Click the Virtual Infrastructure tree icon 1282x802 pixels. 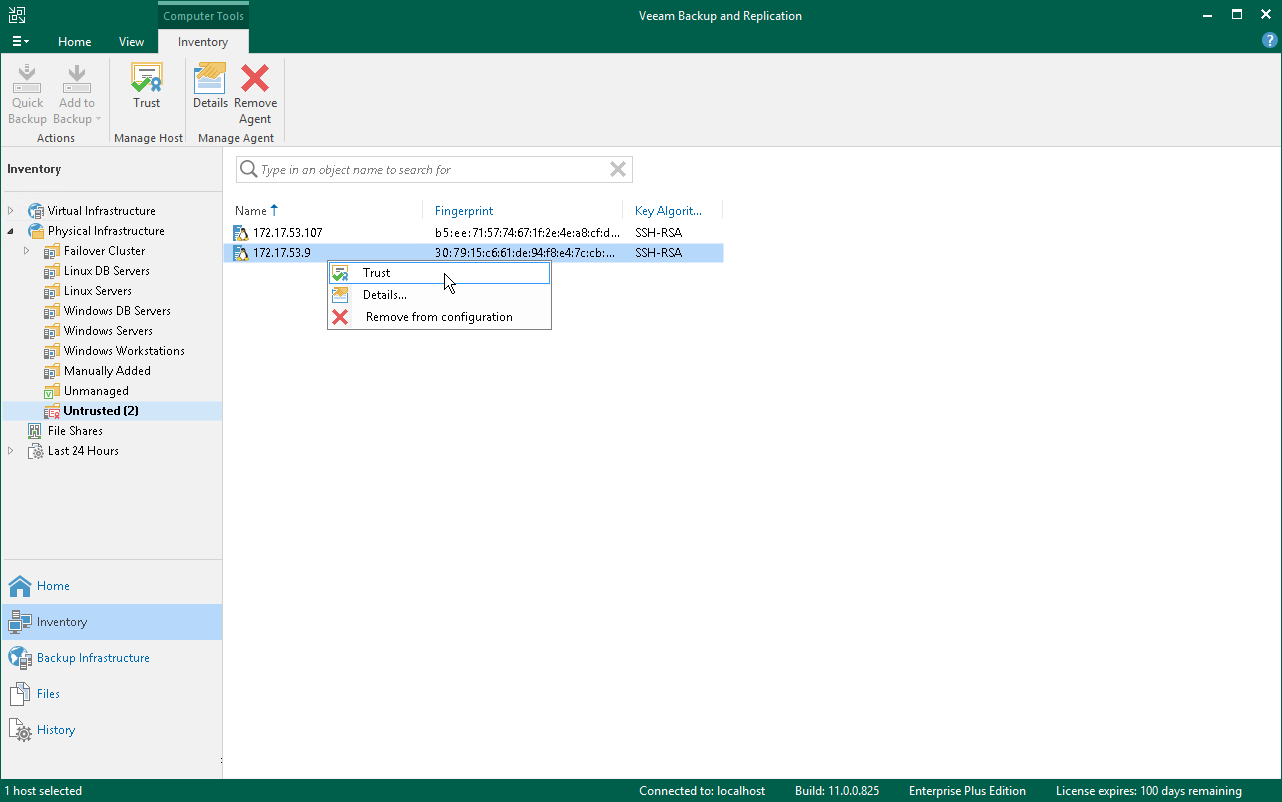tap(36, 211)
